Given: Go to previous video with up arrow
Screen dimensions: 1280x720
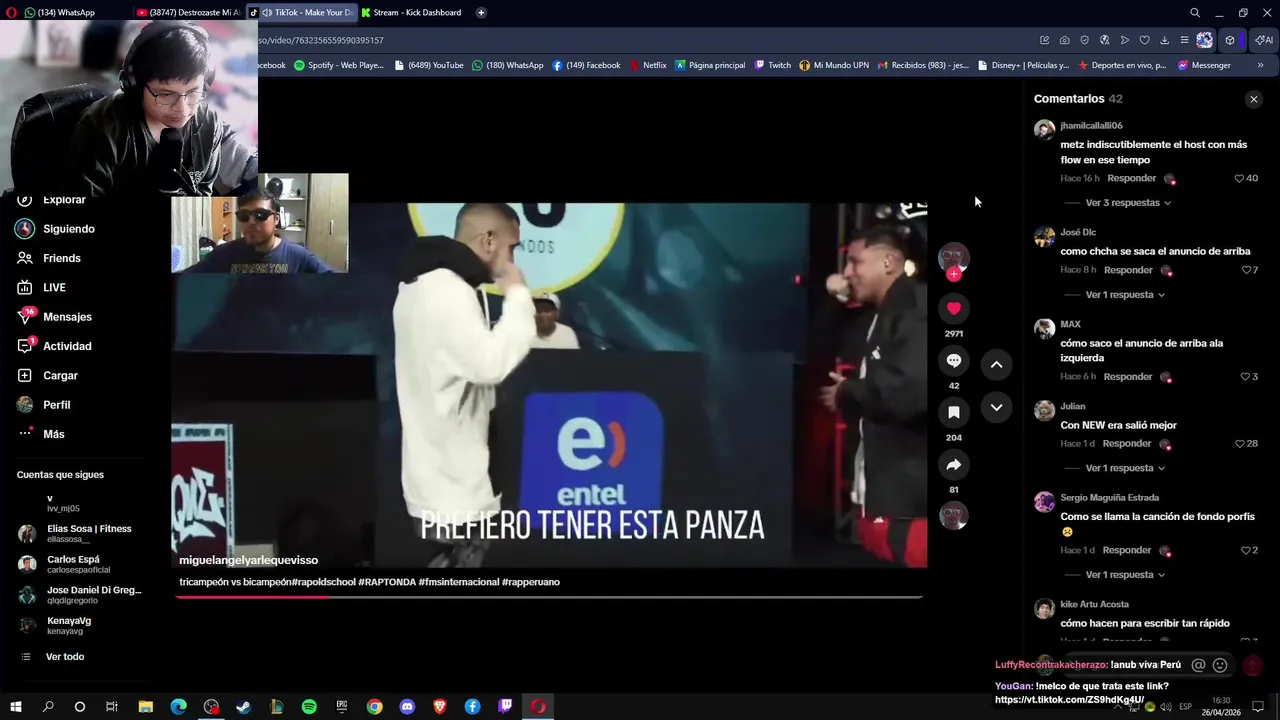Looking at the screenshot, I should [996, 365].
